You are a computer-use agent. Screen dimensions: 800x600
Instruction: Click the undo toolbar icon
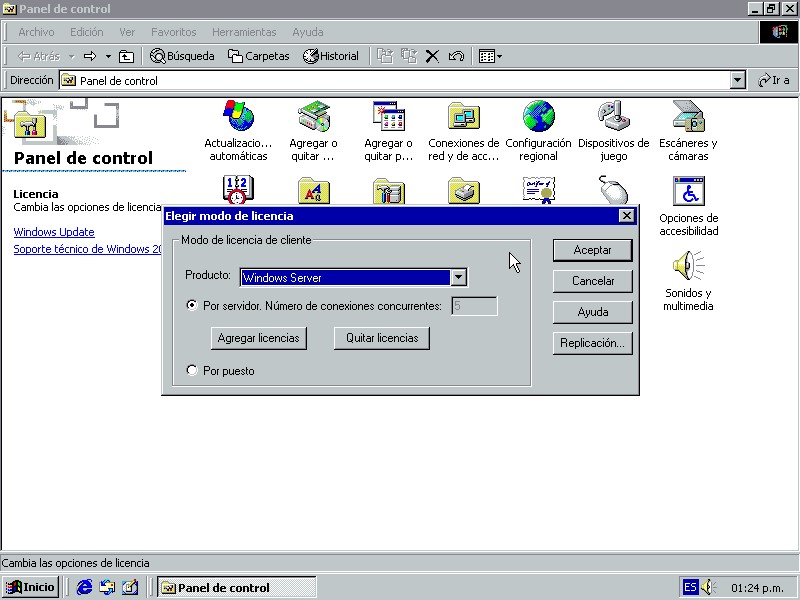click(456, 56)
